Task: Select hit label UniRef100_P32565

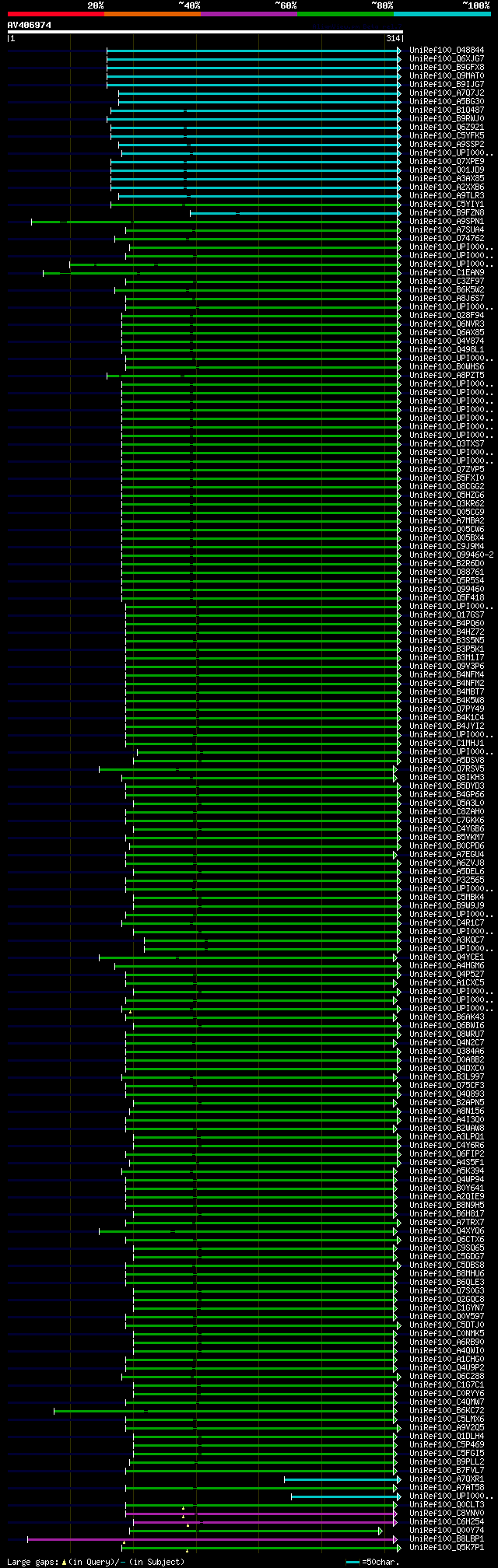Action: (447, 880)
